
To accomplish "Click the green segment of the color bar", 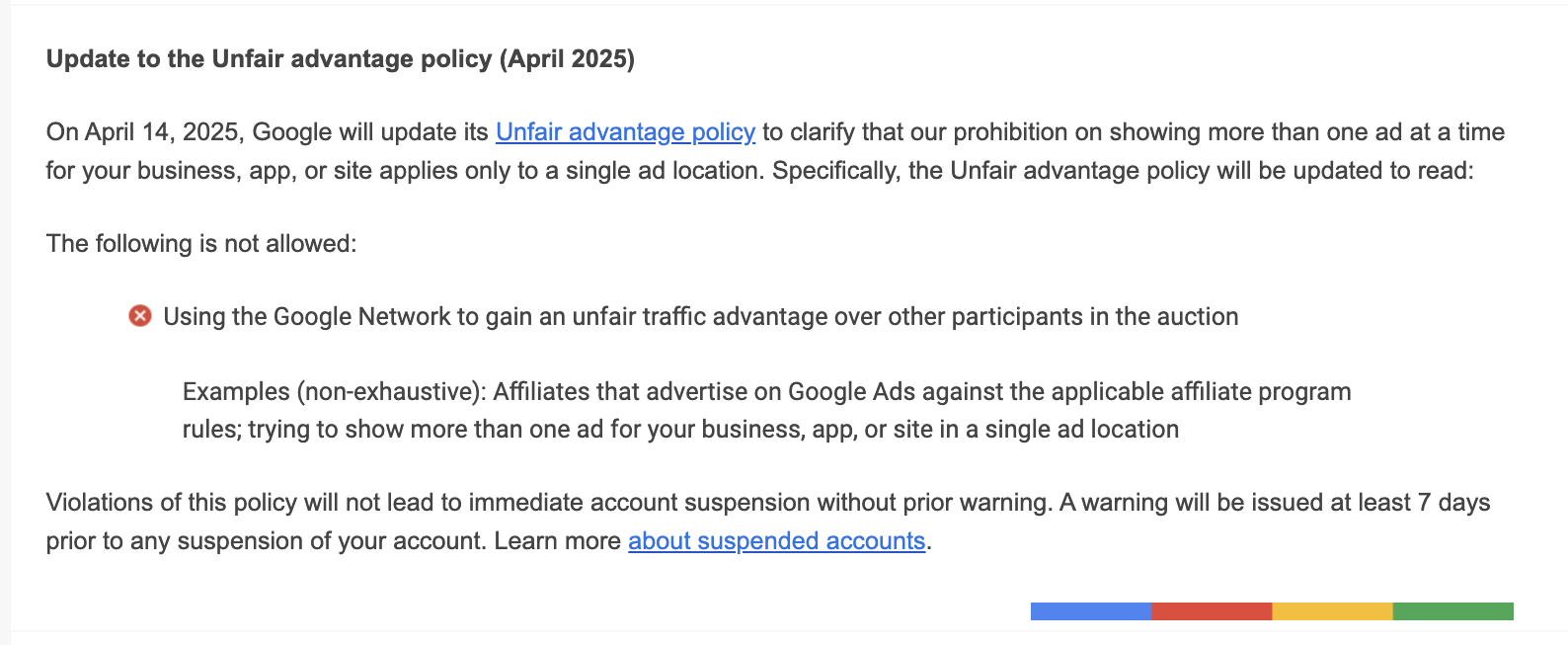I will 1452,611.
